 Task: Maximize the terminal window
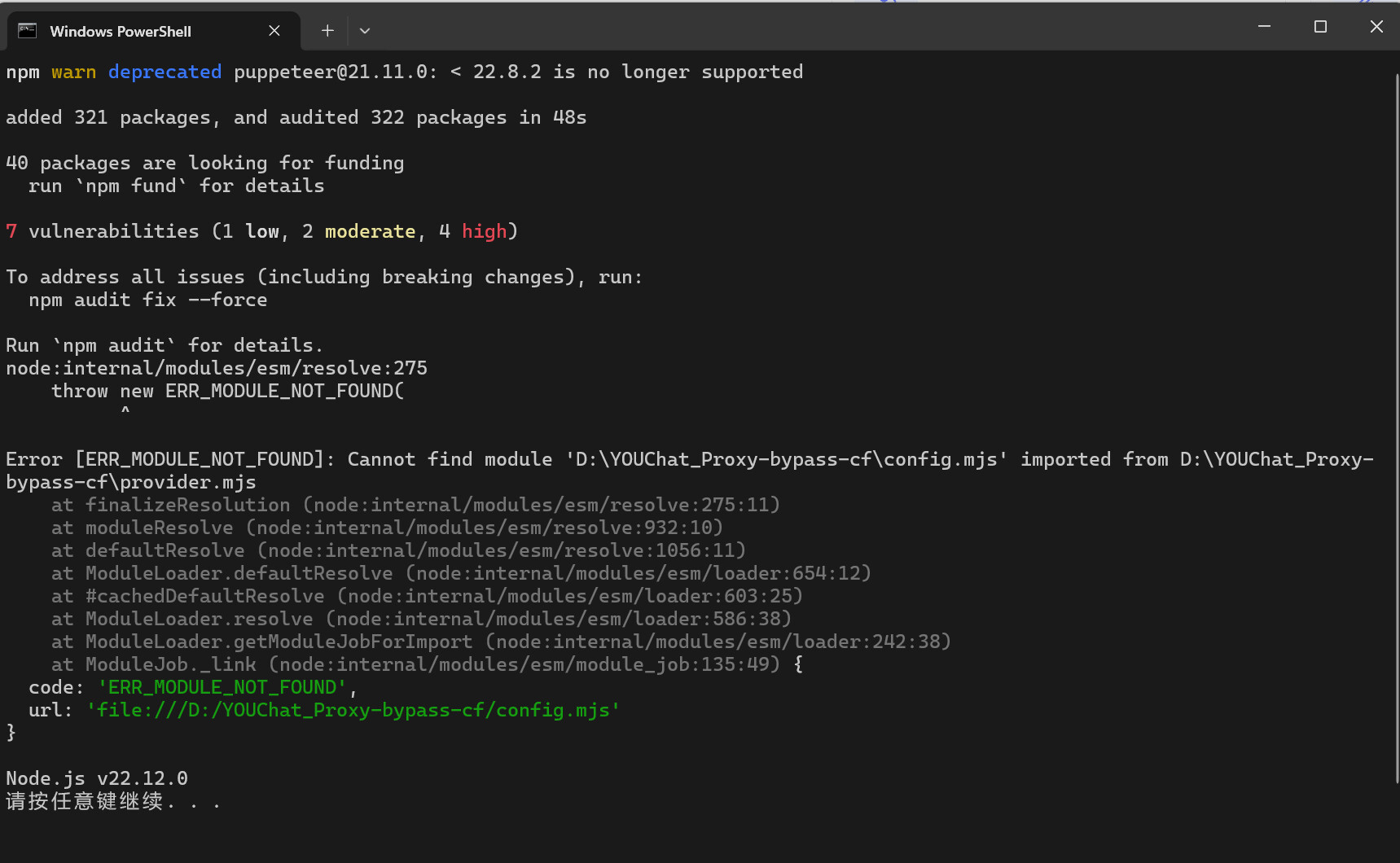click(x=1320, y=26)
